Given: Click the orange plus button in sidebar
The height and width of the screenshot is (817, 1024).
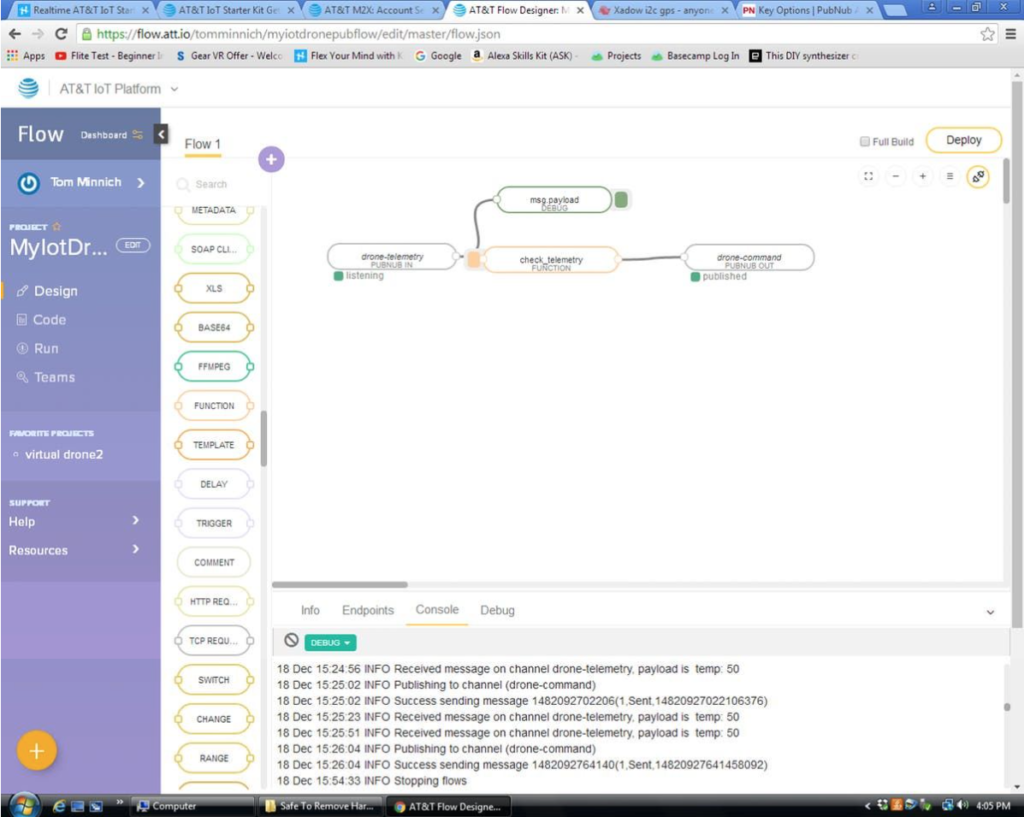Looking at the screenshot, I should coord(37,751).
